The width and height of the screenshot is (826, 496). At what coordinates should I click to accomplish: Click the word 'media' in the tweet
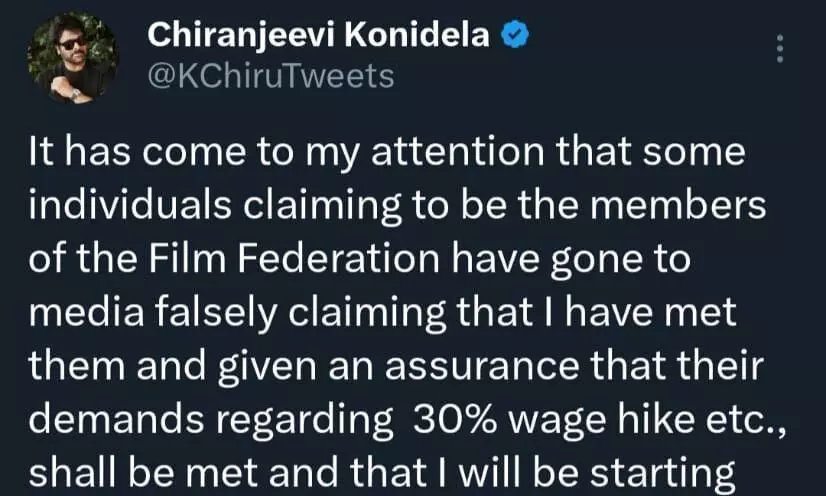click(86, 313)
